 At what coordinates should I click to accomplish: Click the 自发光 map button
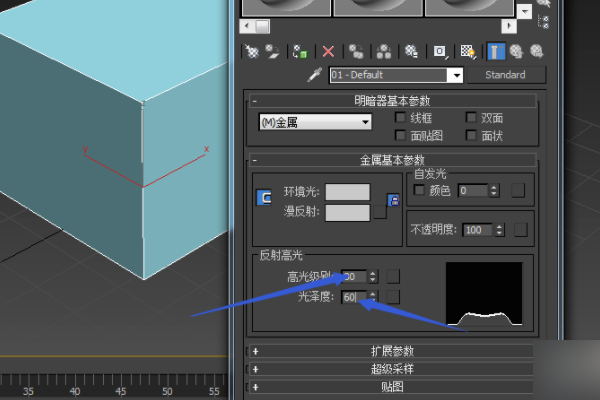point(518,190)
